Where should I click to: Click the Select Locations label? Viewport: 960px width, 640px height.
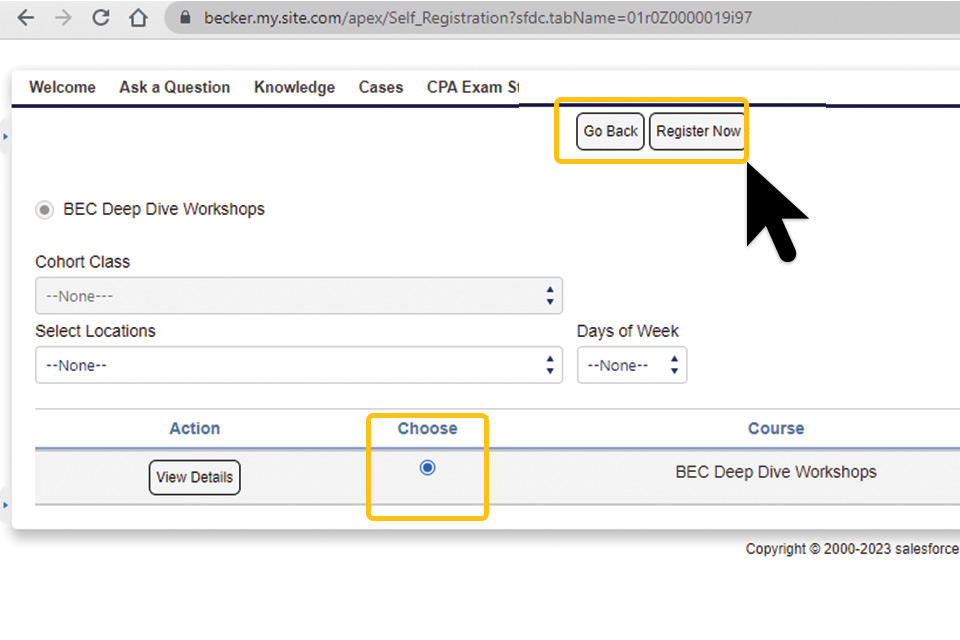pos(96,331)
